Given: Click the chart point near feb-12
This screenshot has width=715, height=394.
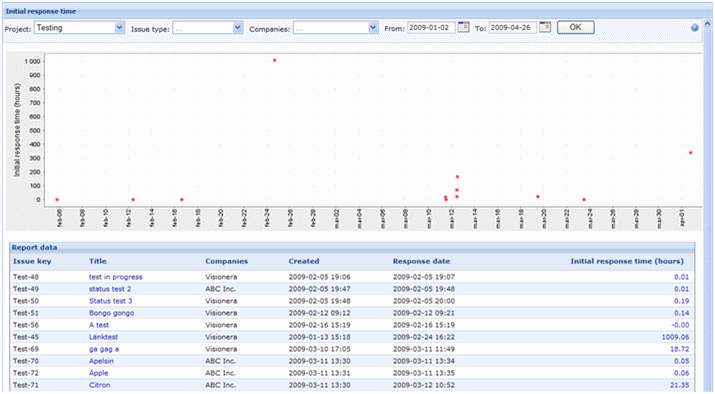Looking at the screenshot, I should (133, 200).
